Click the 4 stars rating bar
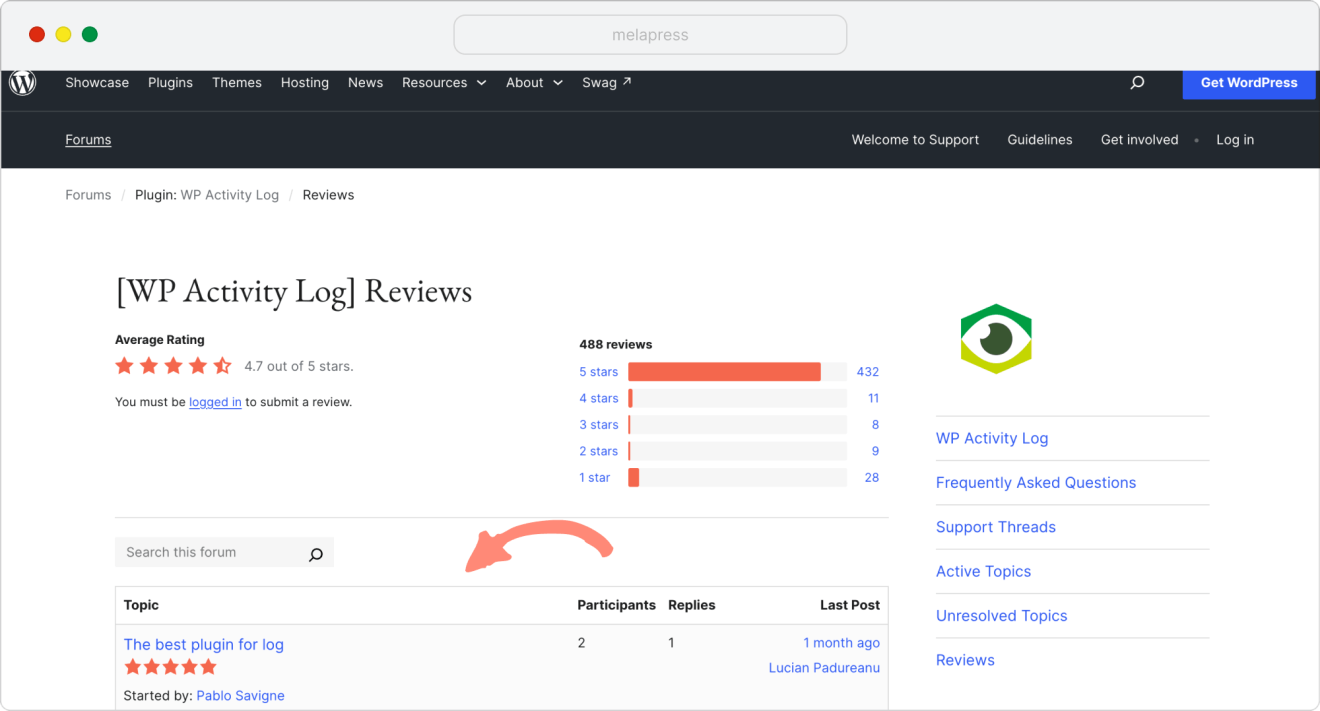The image size is (1320, 711). [737, 398]
